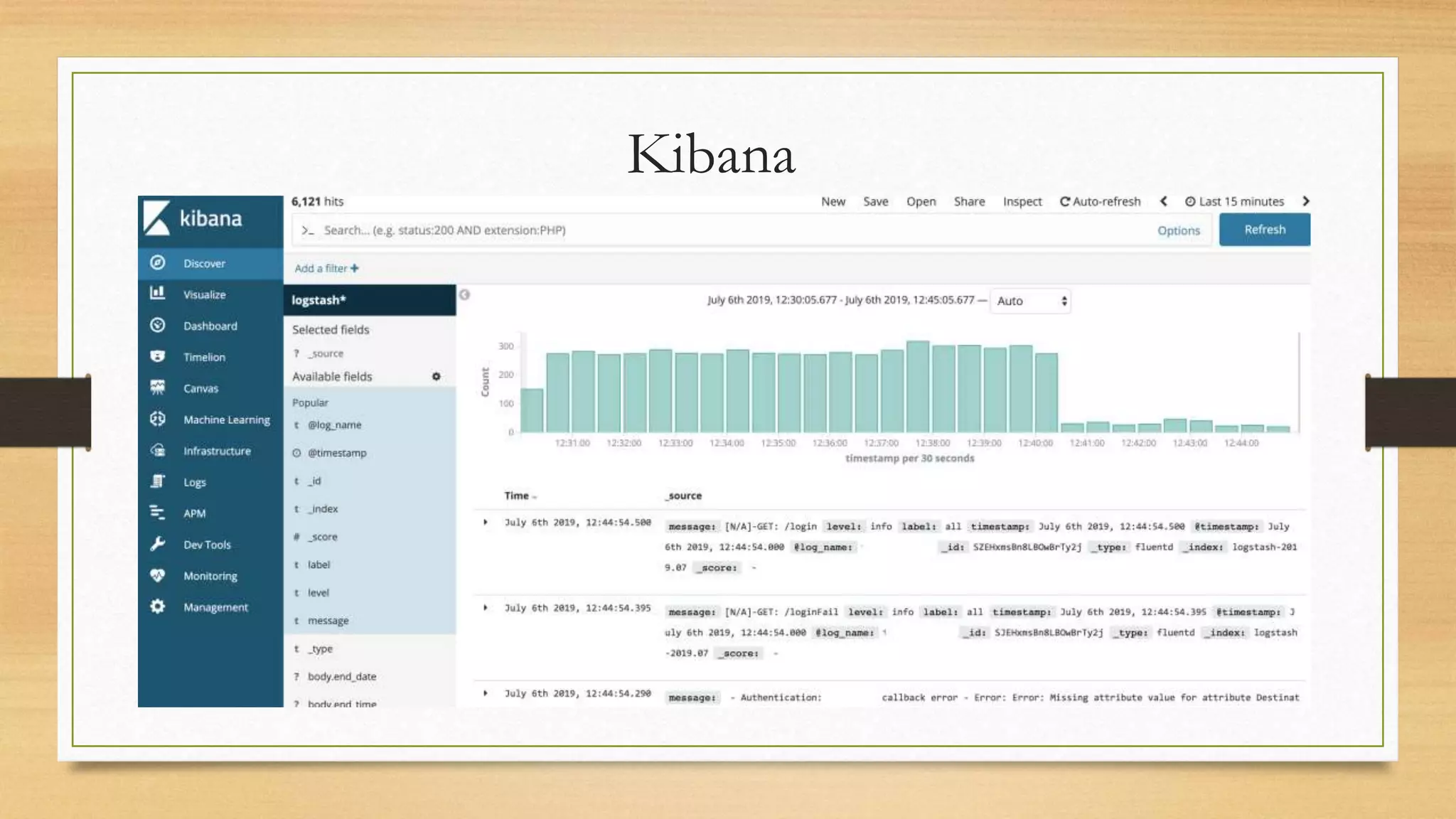
Task: Click the query prompt icon in search bar
Action: tap(308, 230)
